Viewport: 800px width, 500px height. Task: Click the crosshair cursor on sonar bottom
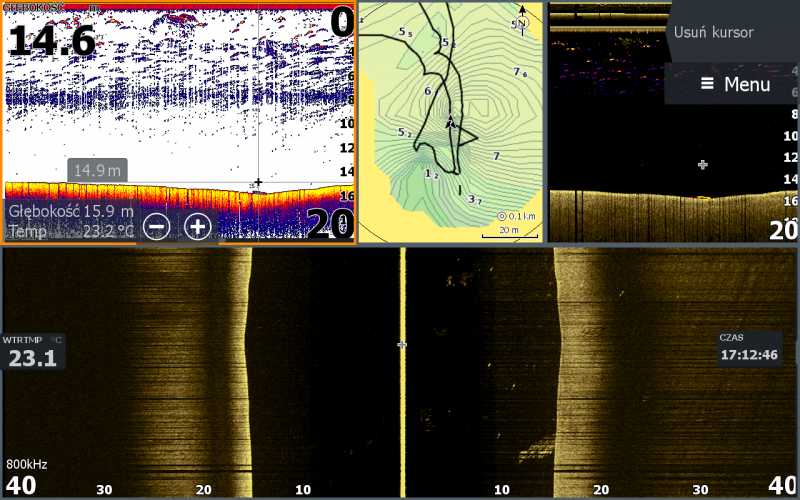(x=258, y=182)
